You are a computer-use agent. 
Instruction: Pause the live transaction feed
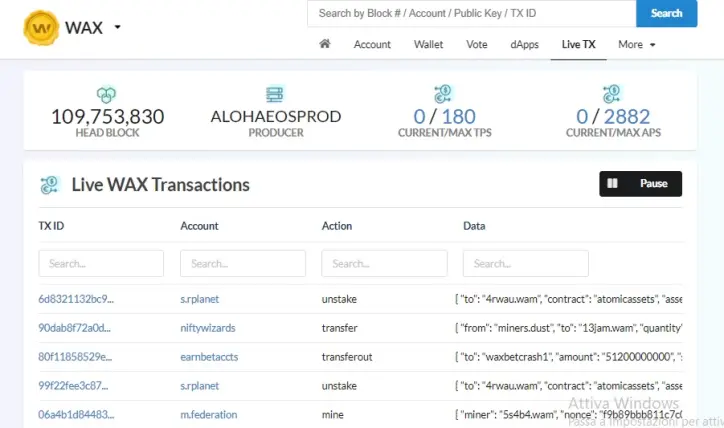640,184
